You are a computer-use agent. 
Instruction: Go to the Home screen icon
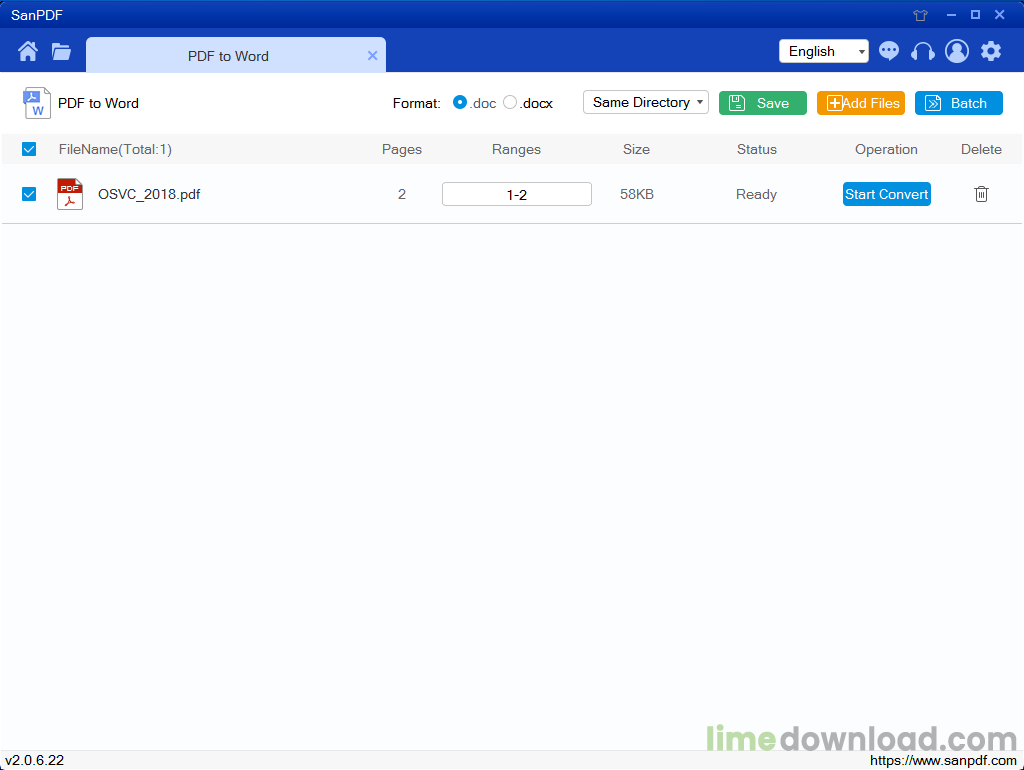[x=27, y=51]
